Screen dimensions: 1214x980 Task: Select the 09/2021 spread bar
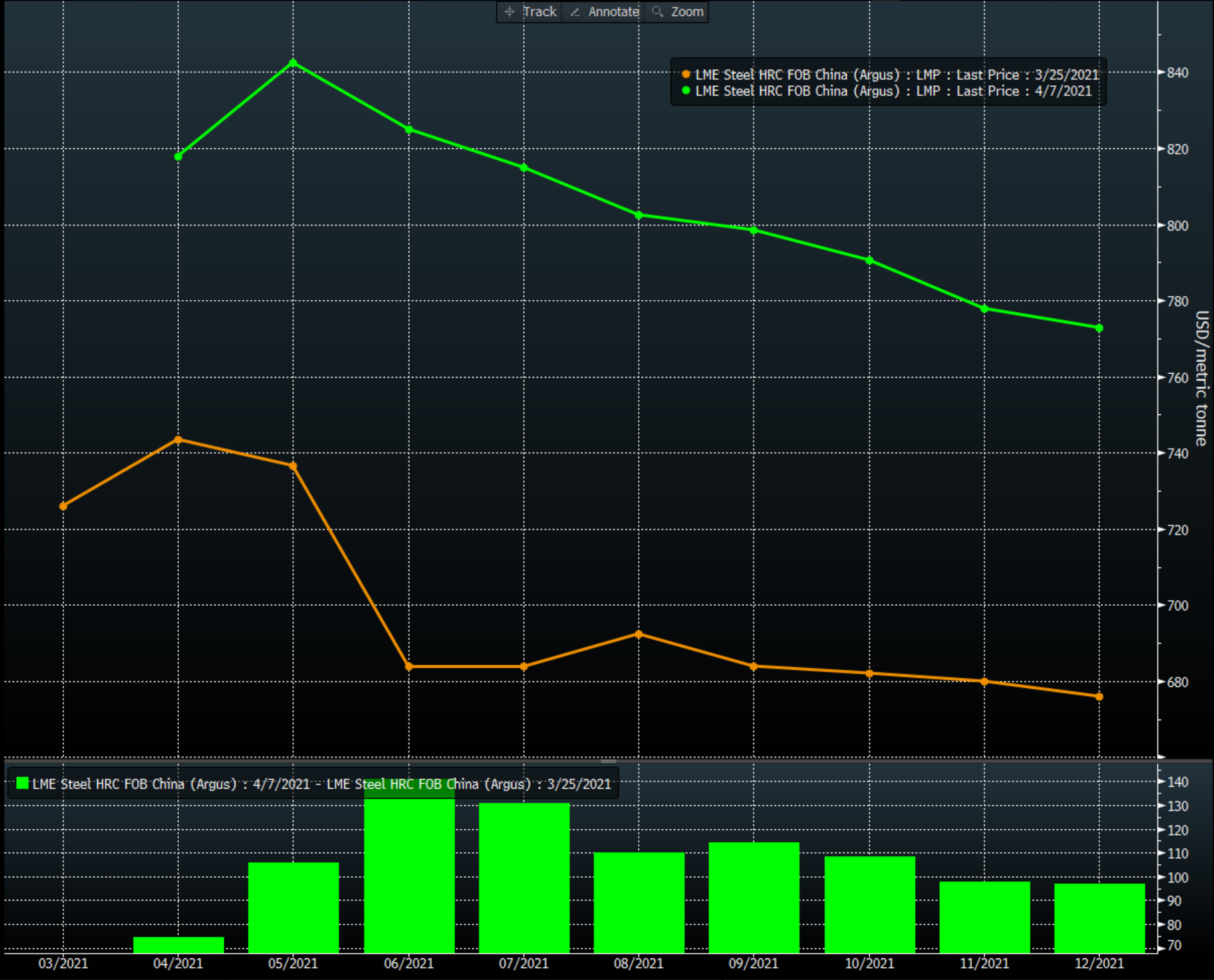754,897
